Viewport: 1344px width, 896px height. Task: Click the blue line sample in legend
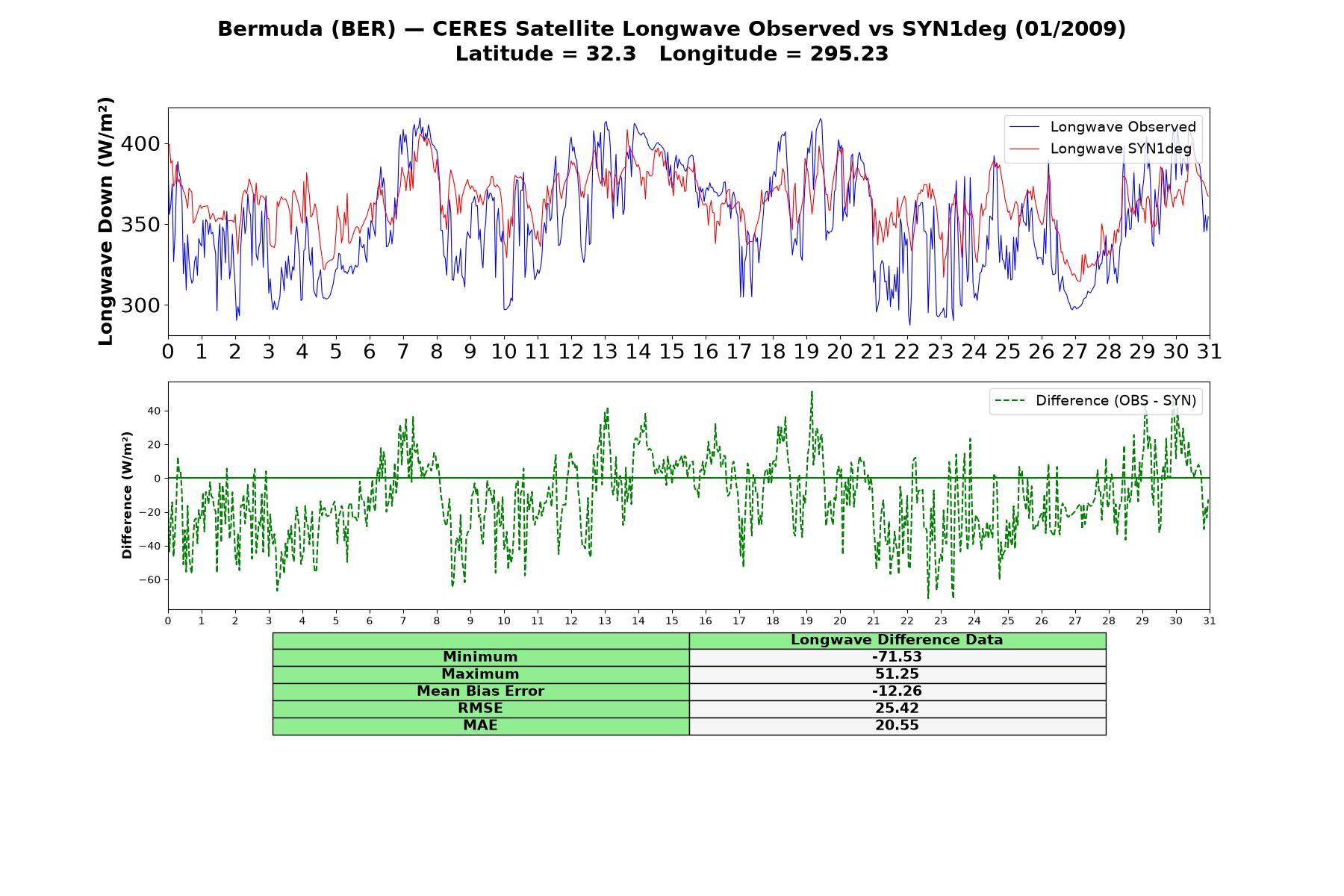click(1024, 127)
